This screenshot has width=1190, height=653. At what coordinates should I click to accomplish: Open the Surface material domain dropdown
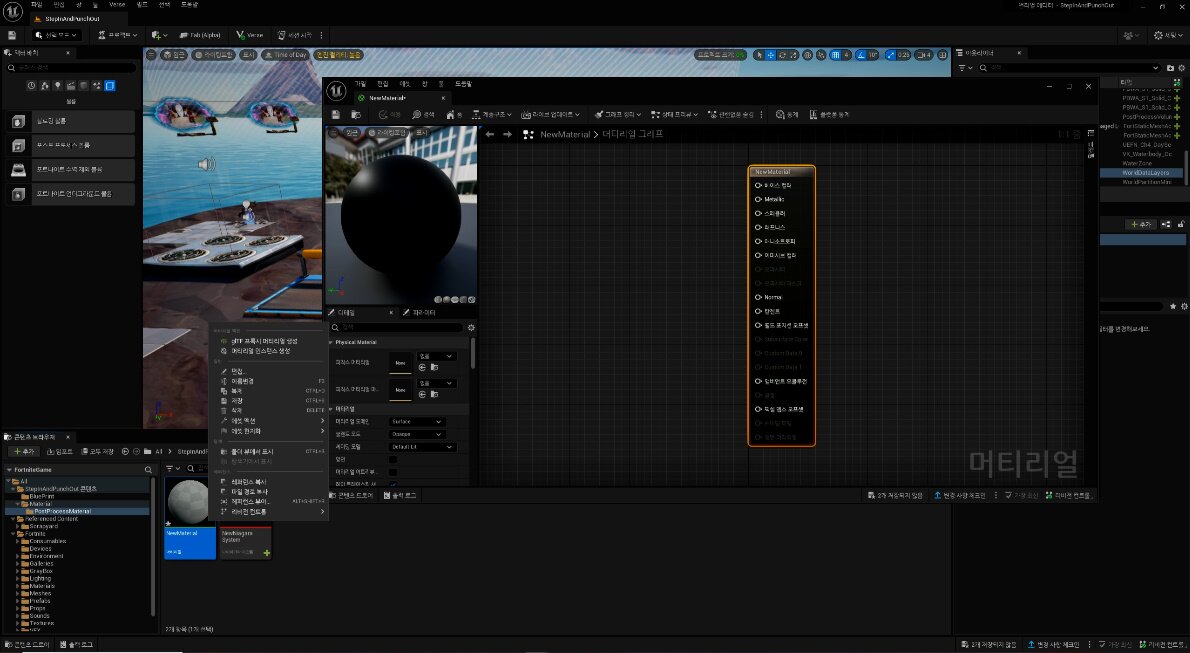click(x=417, y=422)
